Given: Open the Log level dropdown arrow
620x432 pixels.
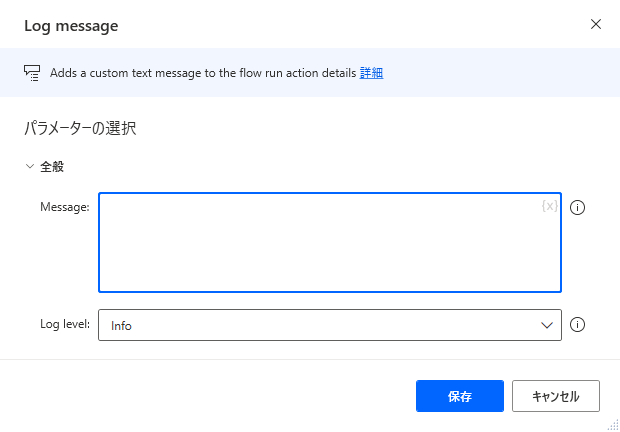Looking at the screenshot, I should [547, 325].
